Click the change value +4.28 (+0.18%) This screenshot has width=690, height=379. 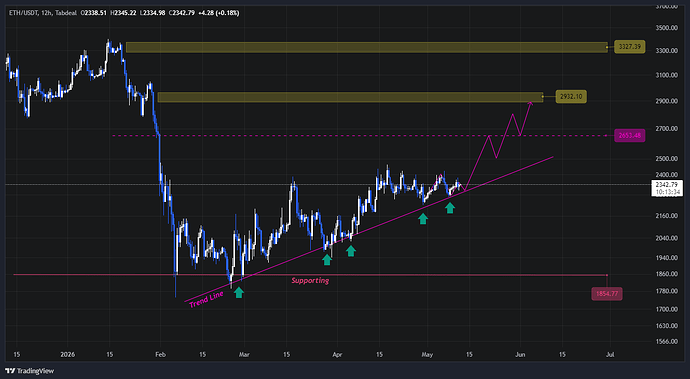[219, 13]
